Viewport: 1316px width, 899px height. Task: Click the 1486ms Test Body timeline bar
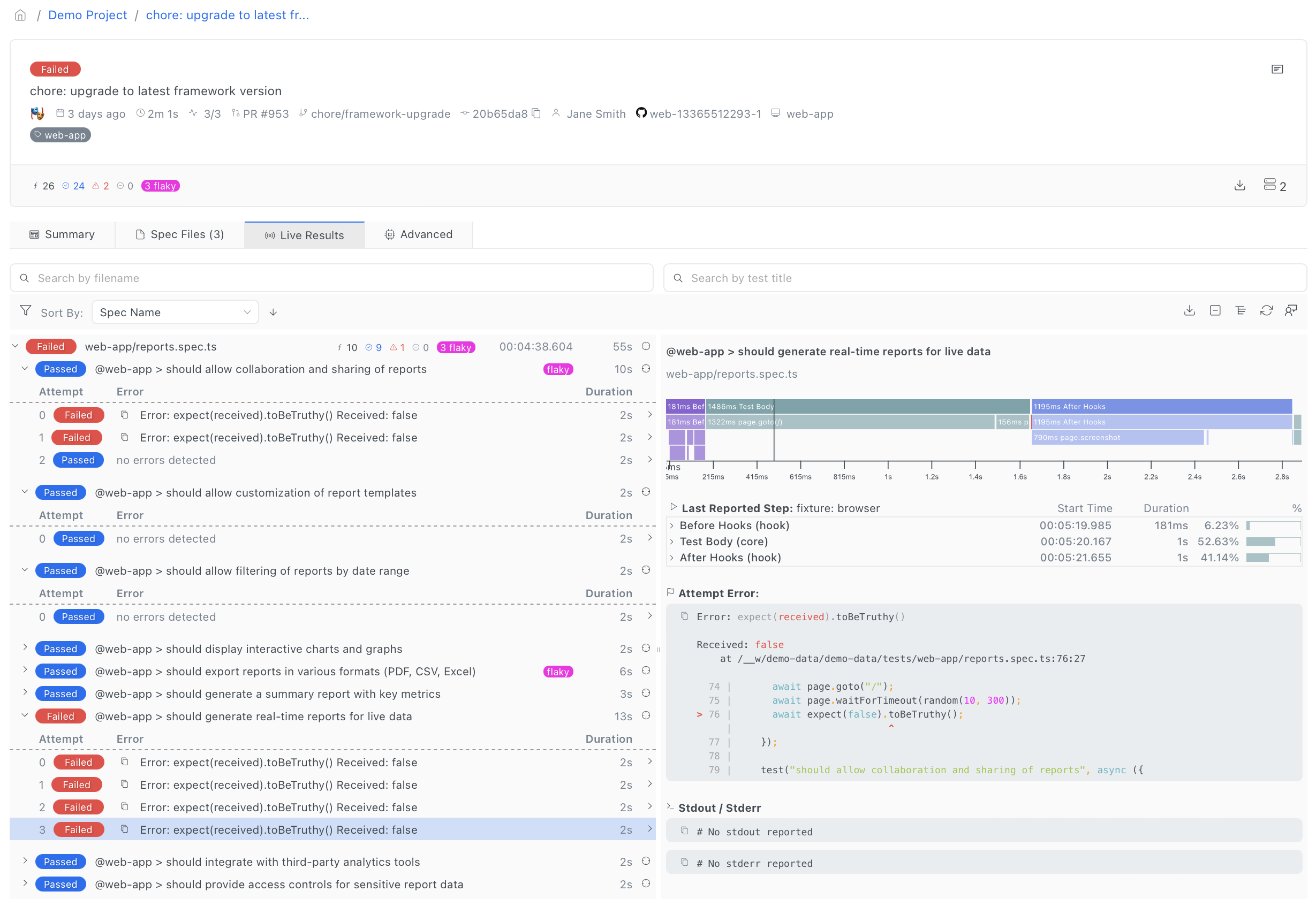click(x=867, y=407)
